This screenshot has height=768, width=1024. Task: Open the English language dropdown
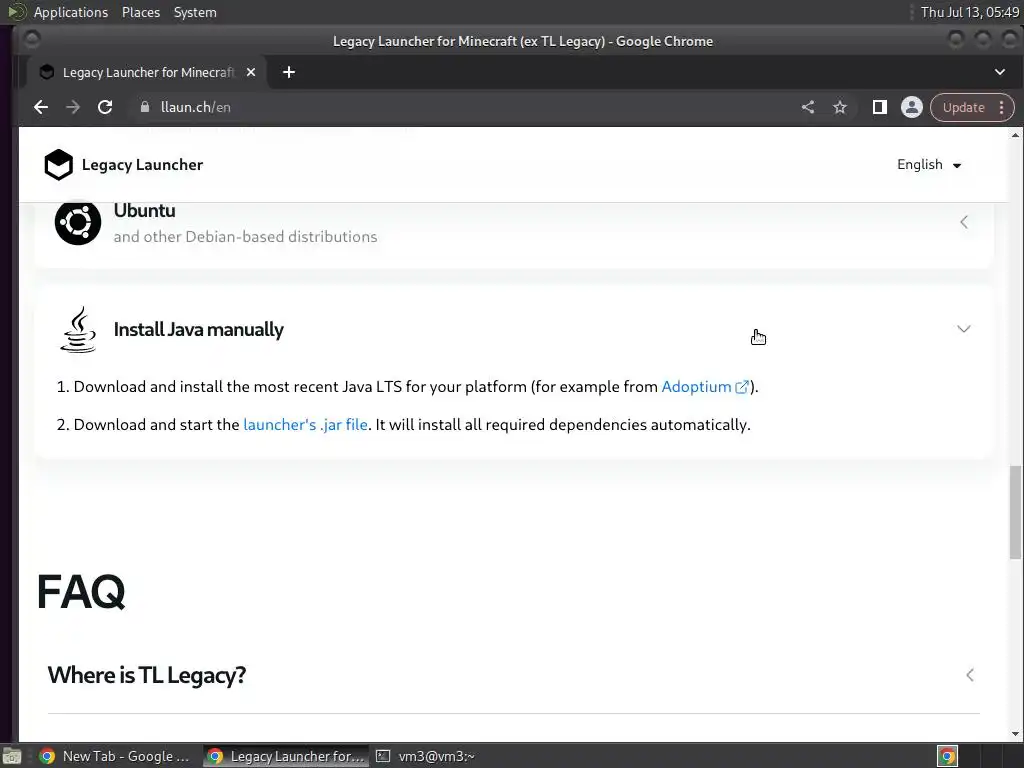point(929,165)
